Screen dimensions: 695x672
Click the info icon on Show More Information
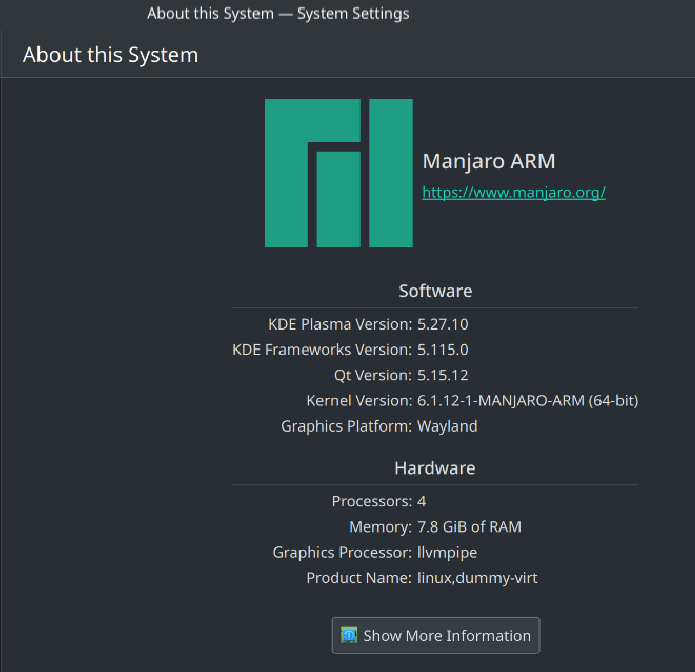coord(349,635)
